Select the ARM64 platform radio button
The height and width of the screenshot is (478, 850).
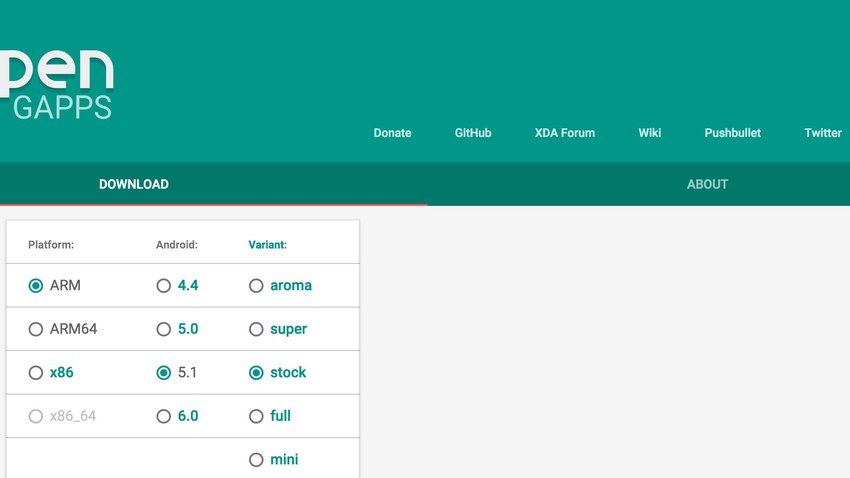(36, 329)
